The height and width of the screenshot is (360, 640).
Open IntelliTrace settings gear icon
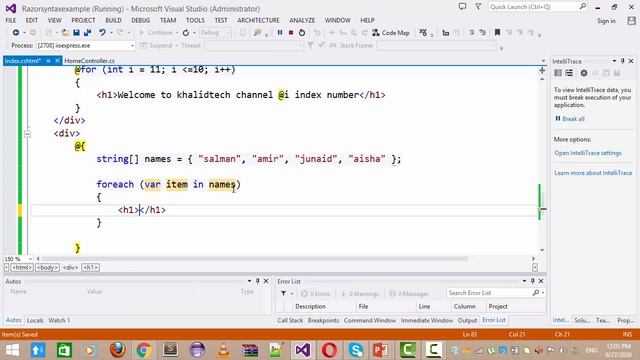(x=584, y=73)
